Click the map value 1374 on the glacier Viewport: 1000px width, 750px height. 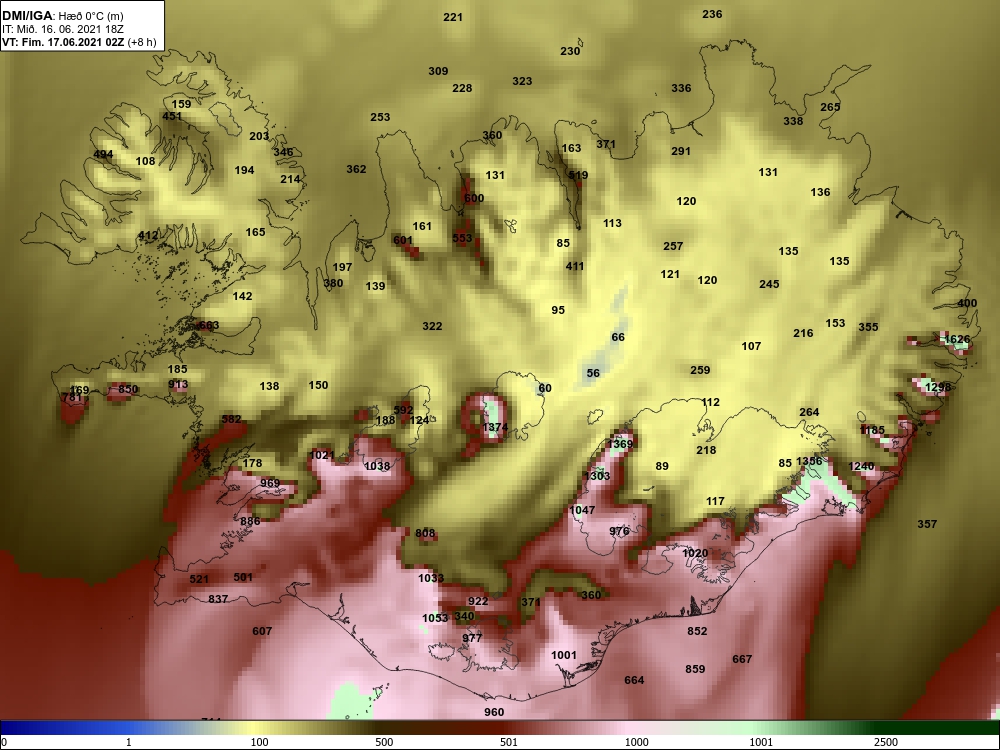coord(495,427)
